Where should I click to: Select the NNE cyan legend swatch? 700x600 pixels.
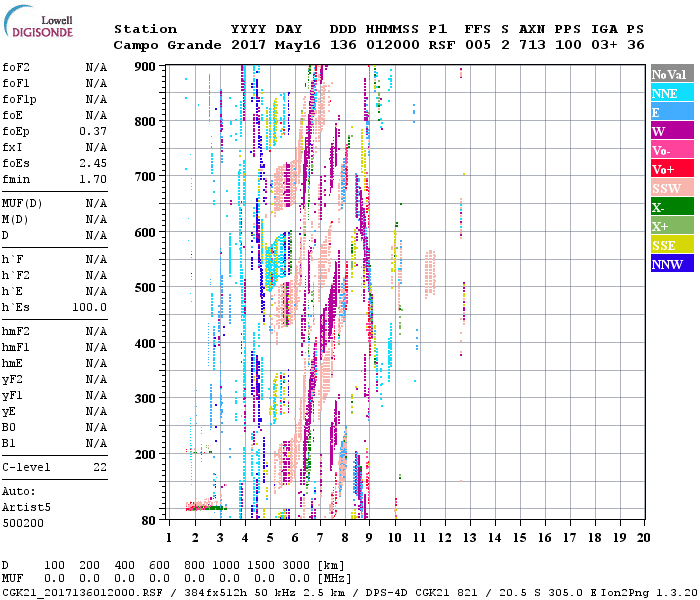pyautogui.click(x=672, y=93)
